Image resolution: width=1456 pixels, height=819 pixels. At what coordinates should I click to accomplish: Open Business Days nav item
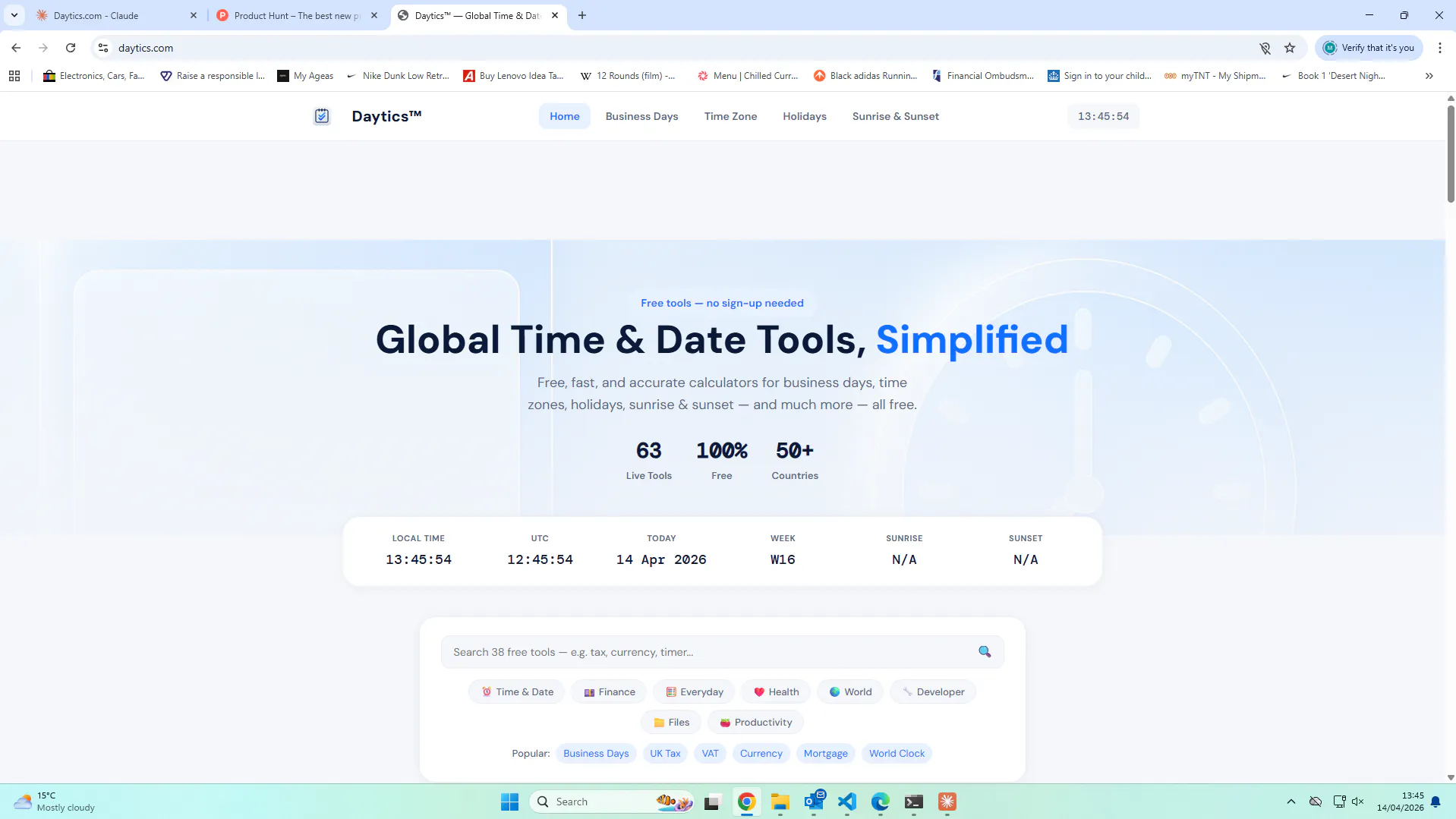point(642,116)
